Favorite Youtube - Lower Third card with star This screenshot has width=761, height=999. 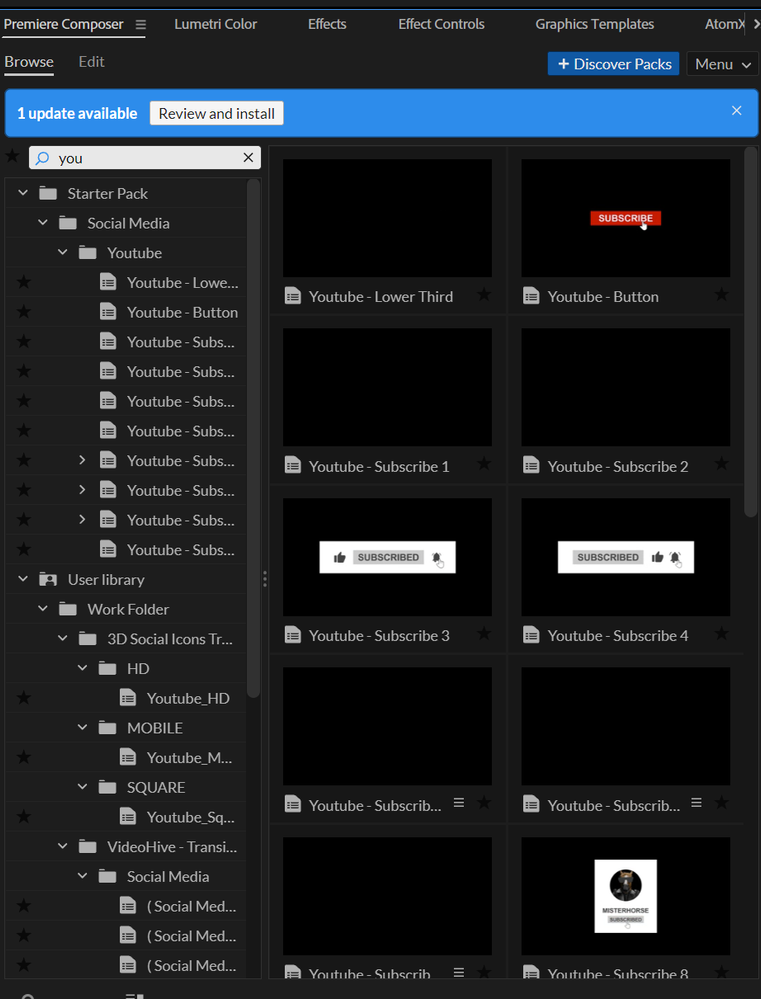(484, 294)
